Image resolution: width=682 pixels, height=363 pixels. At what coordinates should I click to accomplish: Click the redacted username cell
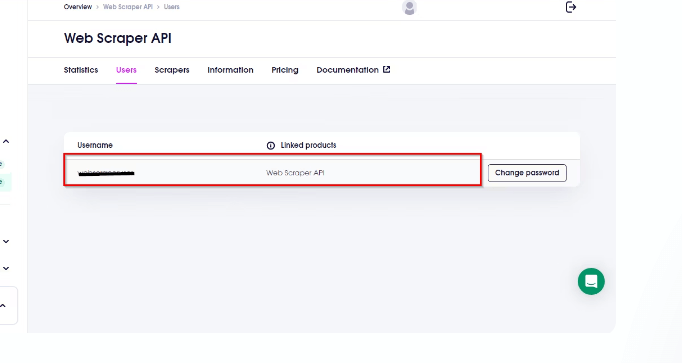(x=106, y=173)
